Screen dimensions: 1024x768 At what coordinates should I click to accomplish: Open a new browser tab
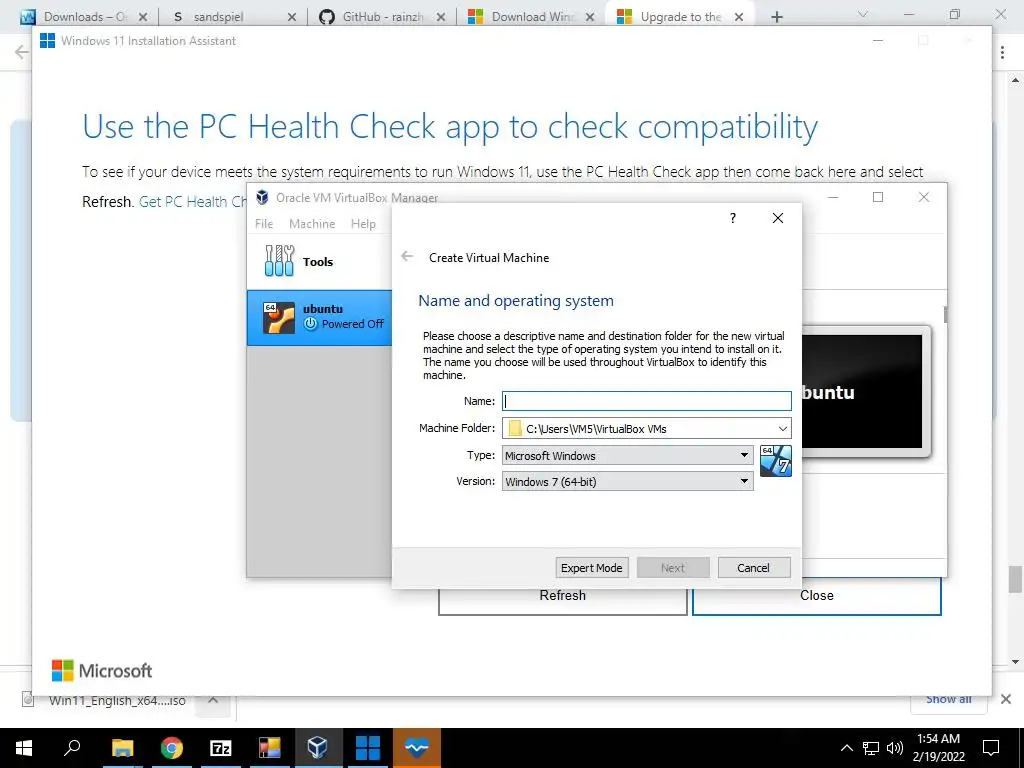point(776,17)
